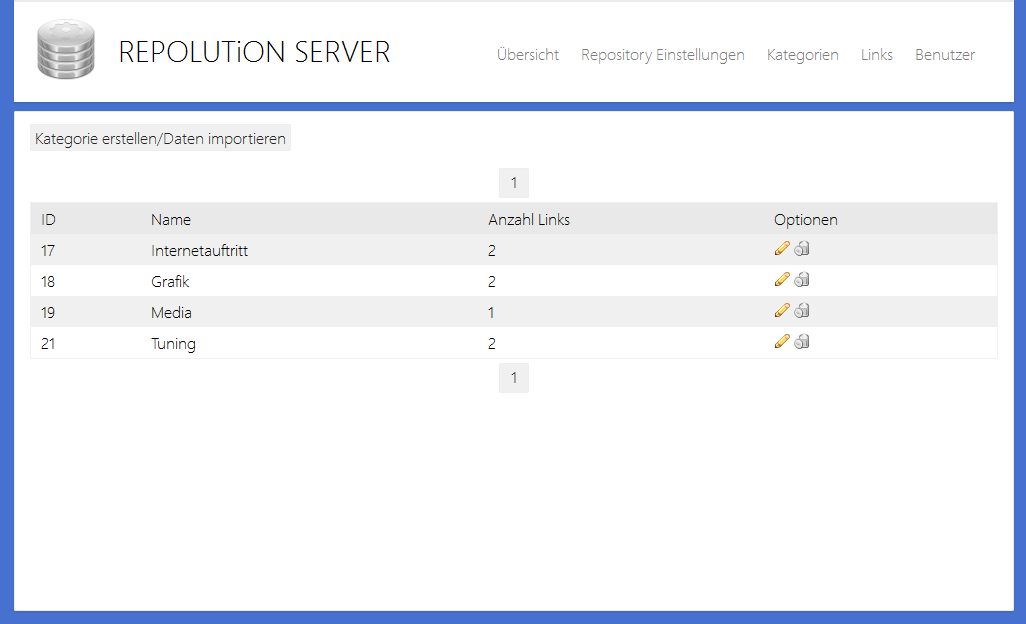Open the Benutzer section
The width and height of the screenshot is (1026, 624).
click(944, 55)
